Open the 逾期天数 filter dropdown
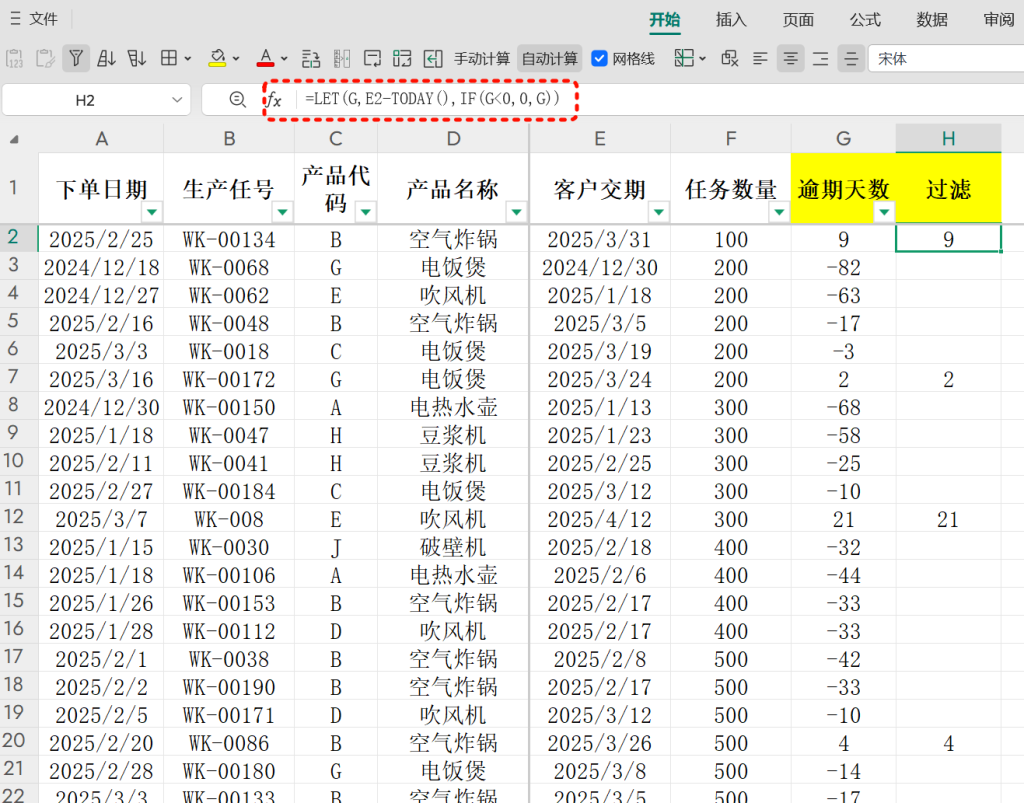The width and height of the screenshot is (1024, 803). click(884, 212)
